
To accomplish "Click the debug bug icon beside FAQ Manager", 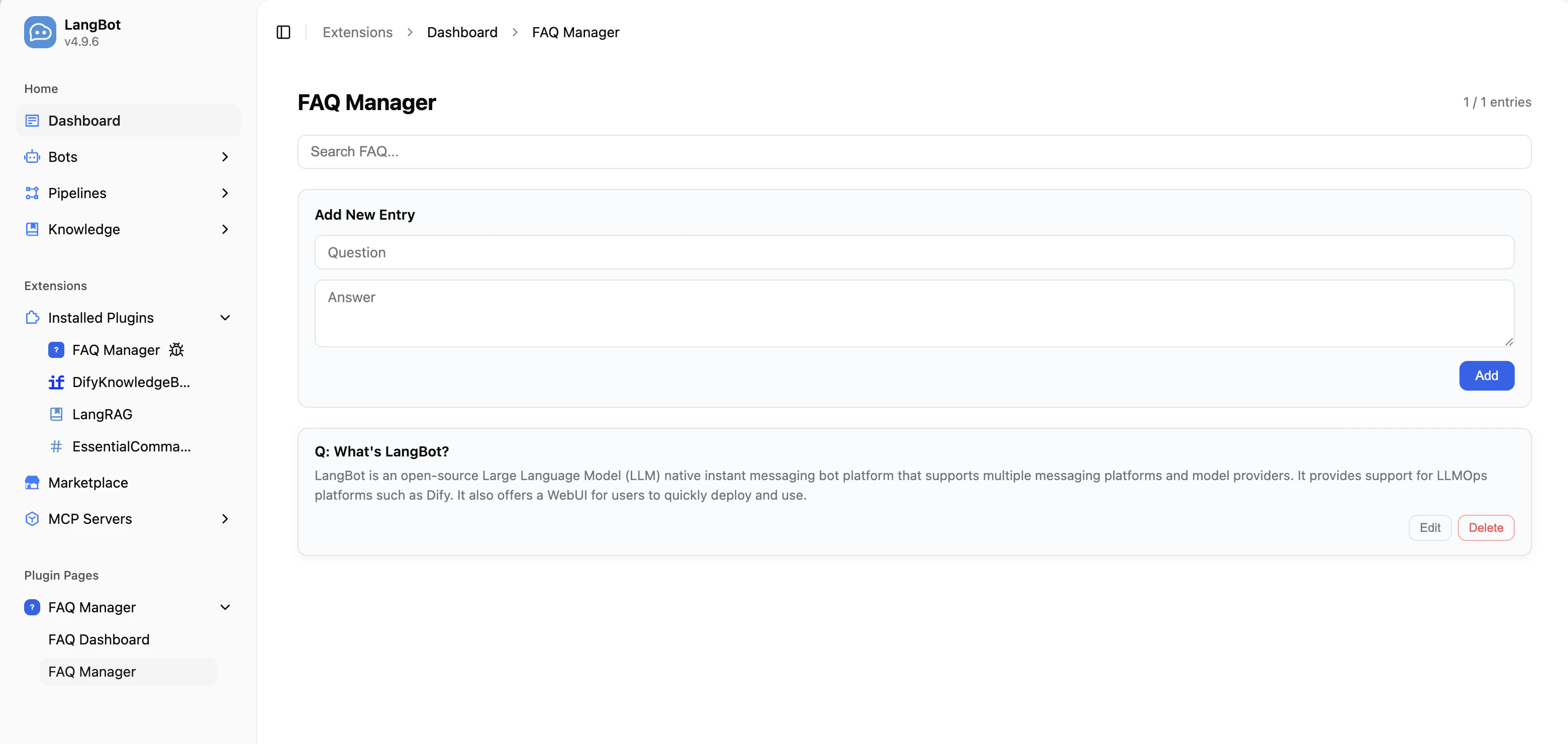I will click(176, 349).
